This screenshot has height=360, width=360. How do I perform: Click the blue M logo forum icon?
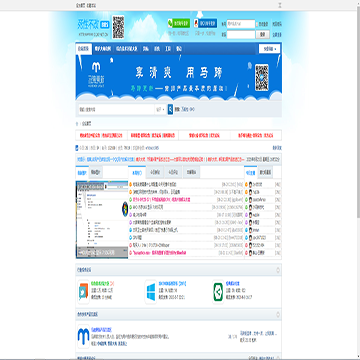point(83,336)
